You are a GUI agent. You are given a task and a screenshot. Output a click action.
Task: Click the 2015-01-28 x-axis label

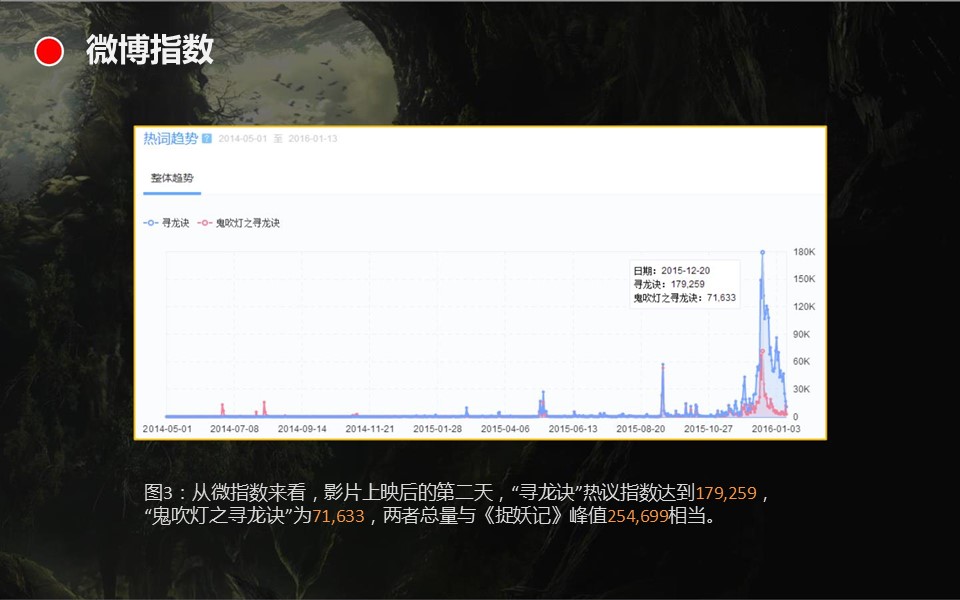pyautogui.click(x=437, y=429)
